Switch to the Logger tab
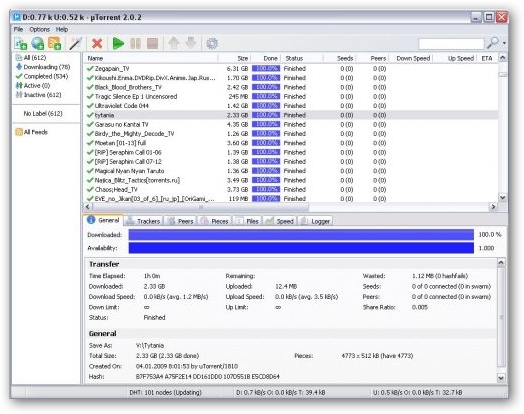Image resolution: width=524 pixels, height=414 pixels. (315, 221)
